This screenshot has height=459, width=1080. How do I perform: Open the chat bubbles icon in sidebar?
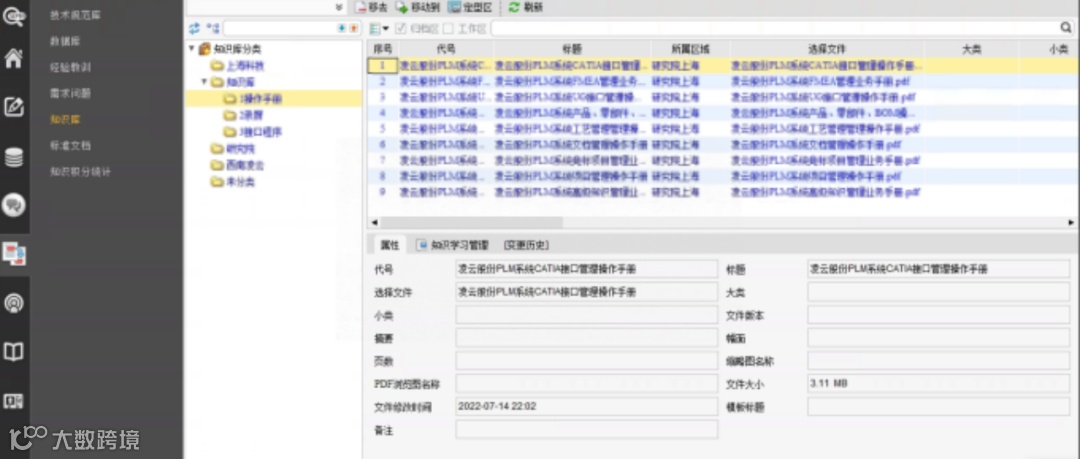point(14,205)
